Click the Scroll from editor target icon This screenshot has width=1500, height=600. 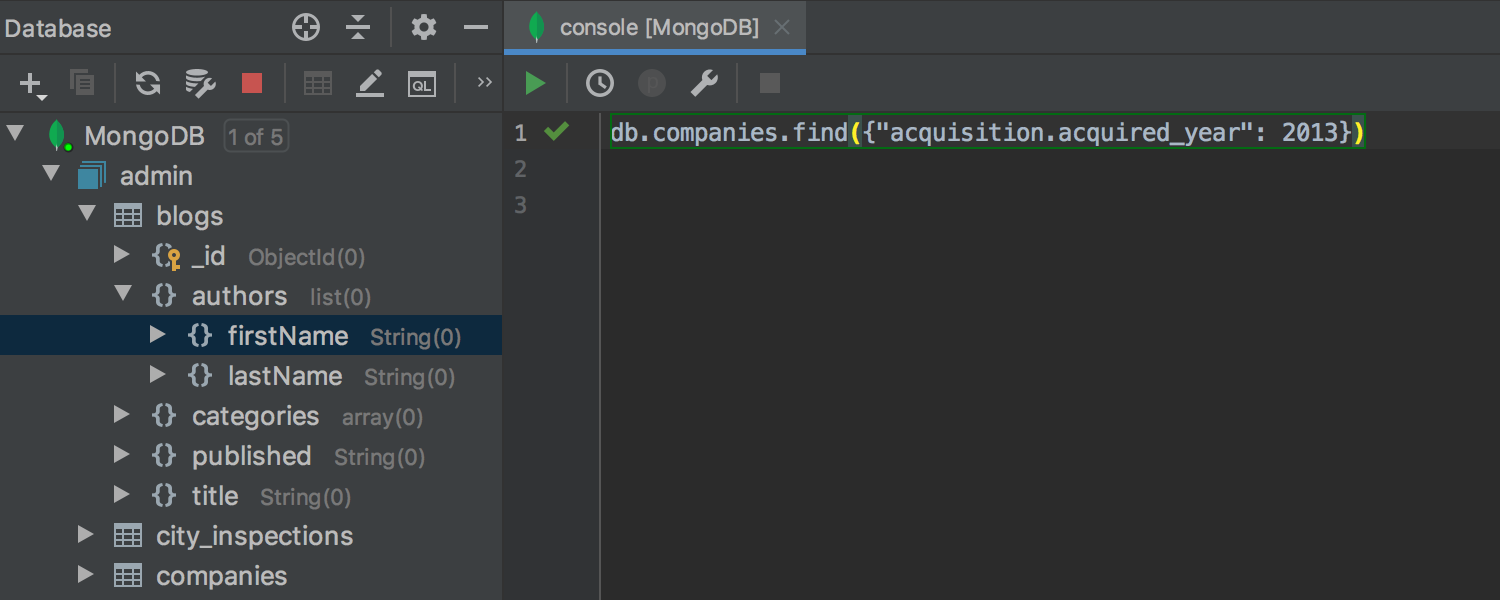[306, 27]
